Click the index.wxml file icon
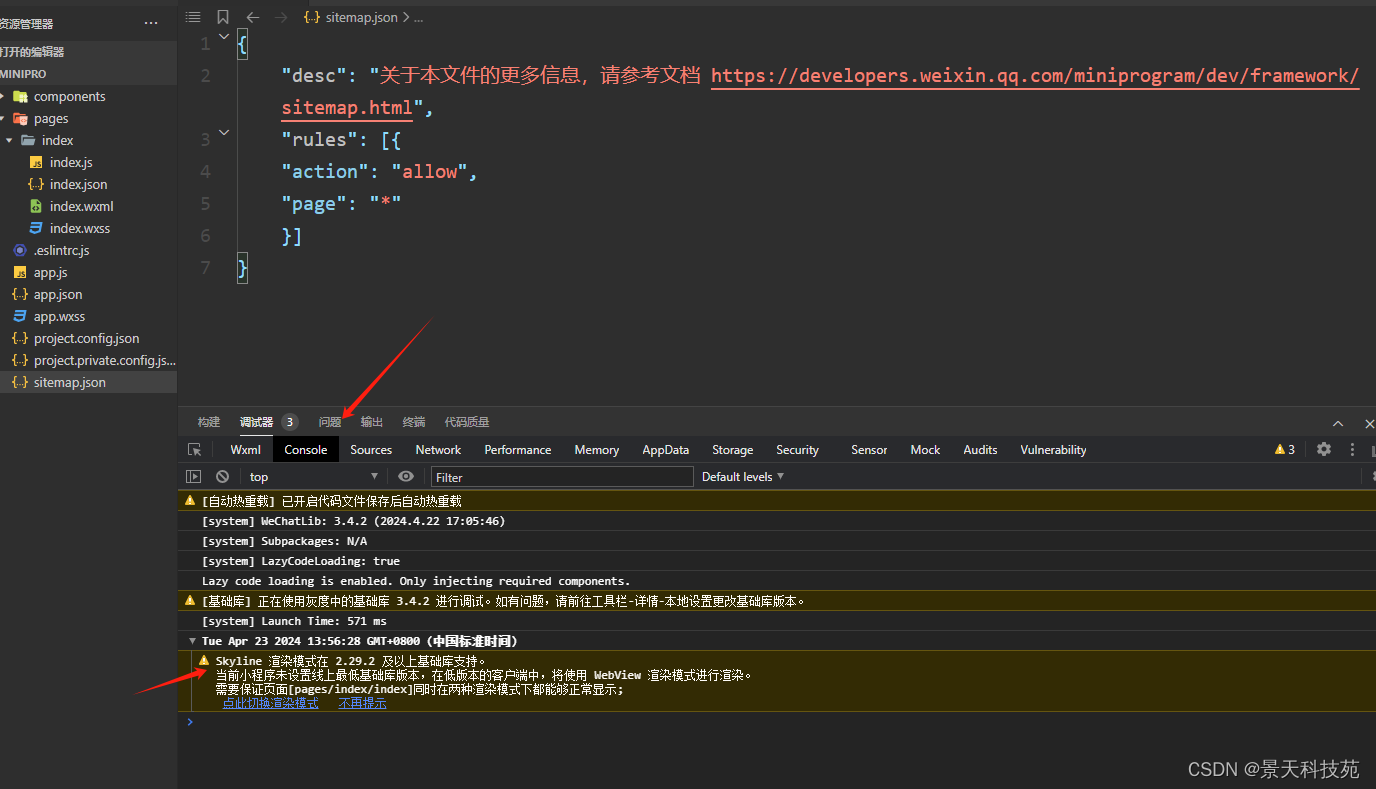 click(x=36, y=206)
